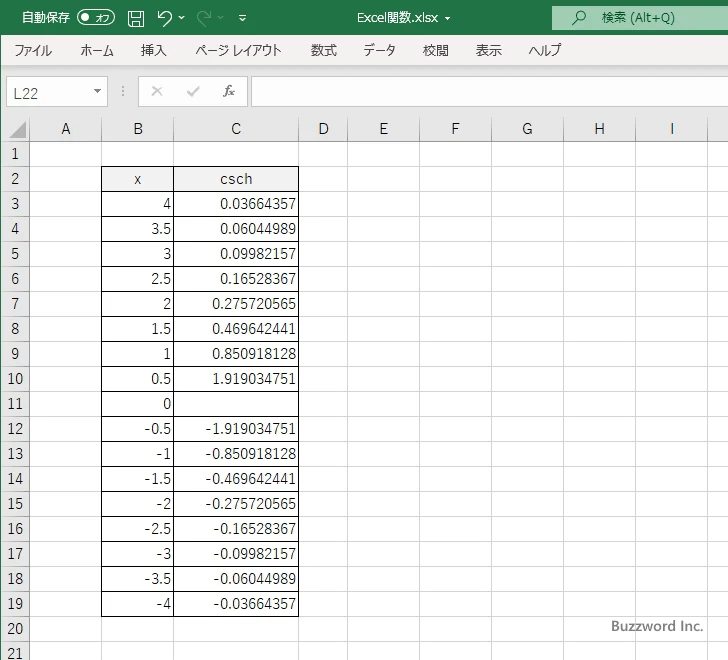Open the データ tab
The image size is (728, 660).
(379, 50)
